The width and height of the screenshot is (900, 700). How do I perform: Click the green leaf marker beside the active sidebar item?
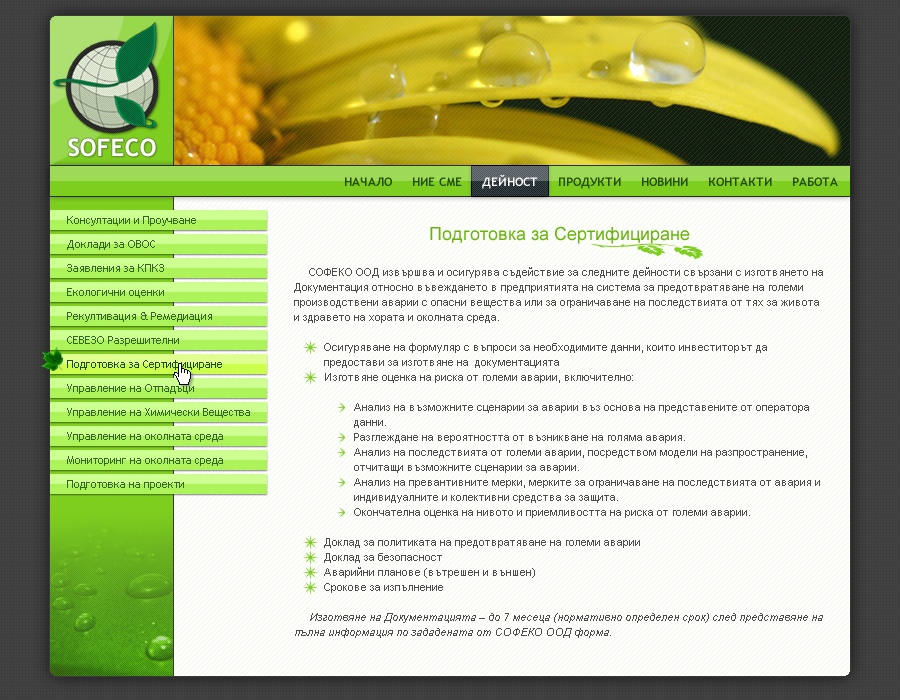(x=52, y=361)
